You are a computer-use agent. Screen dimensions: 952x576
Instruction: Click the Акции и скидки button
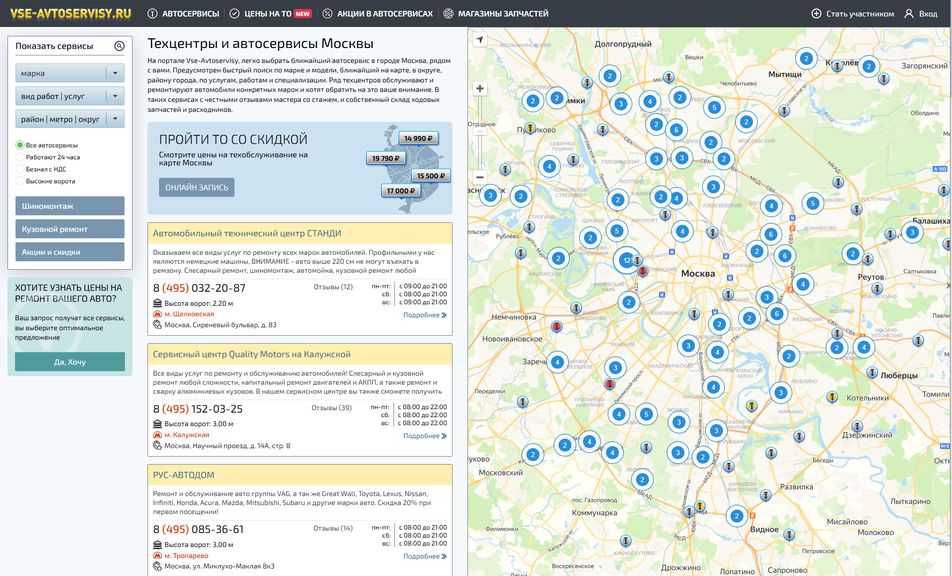point(70,252)
